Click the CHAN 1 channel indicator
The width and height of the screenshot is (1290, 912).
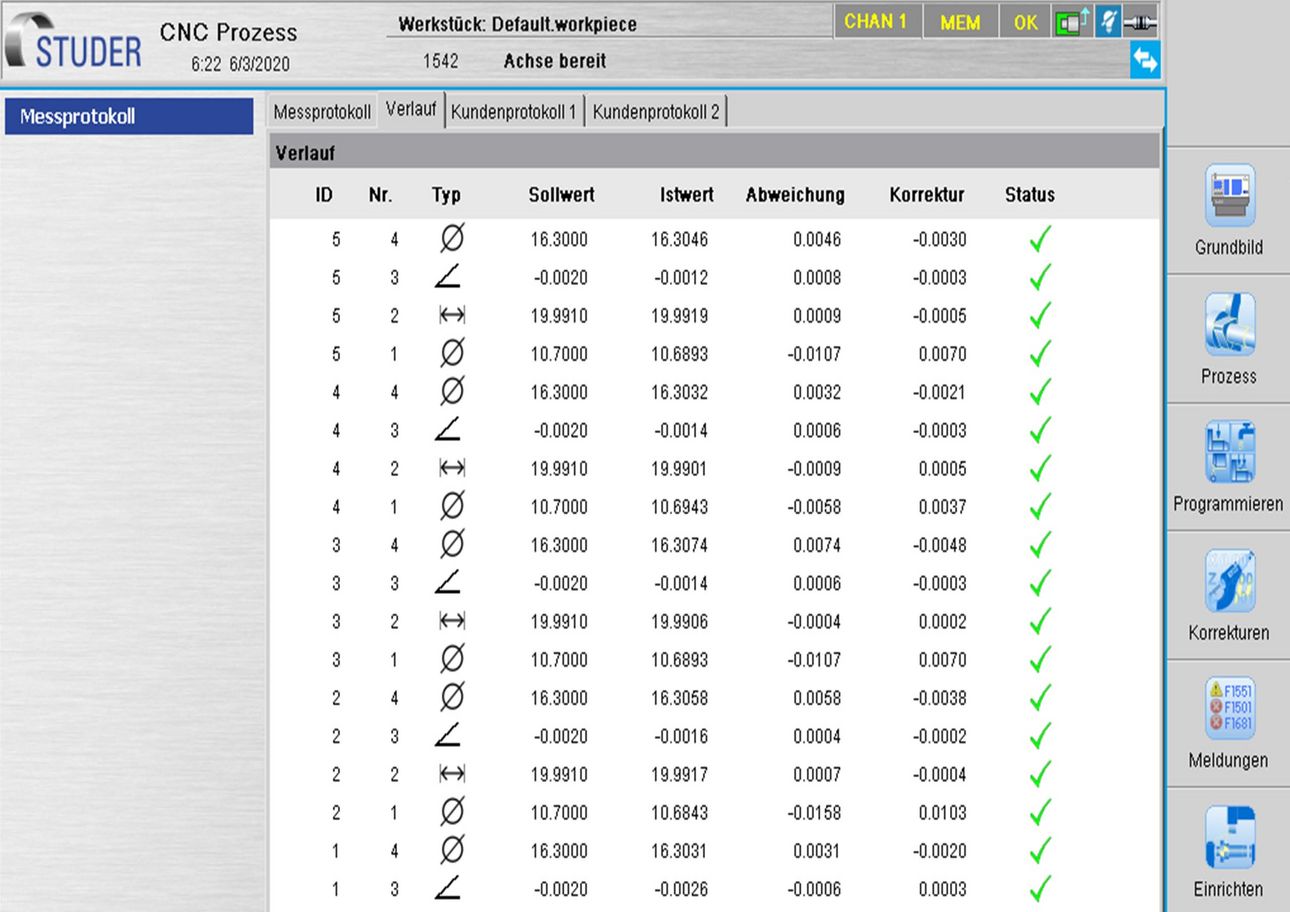876,22
